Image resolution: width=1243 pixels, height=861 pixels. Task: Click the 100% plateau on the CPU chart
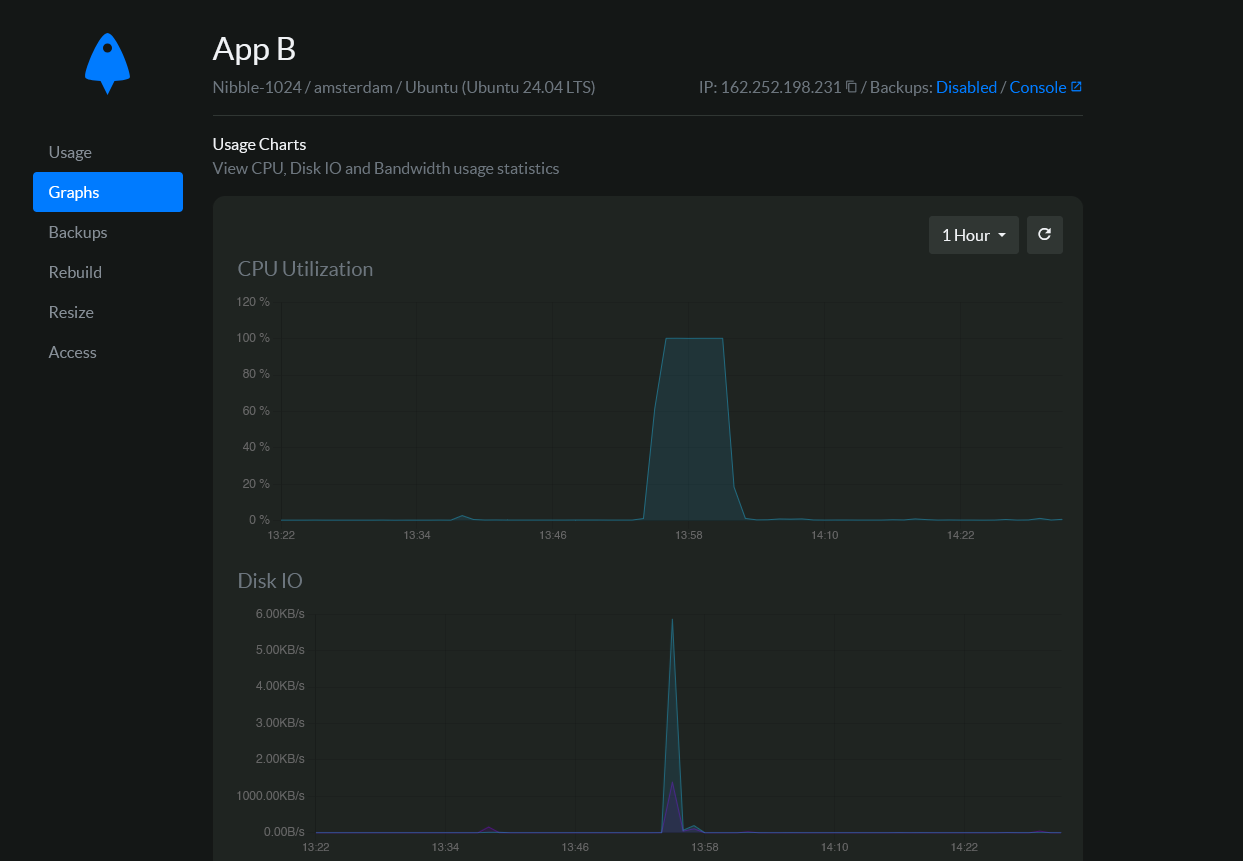point(694,339)
